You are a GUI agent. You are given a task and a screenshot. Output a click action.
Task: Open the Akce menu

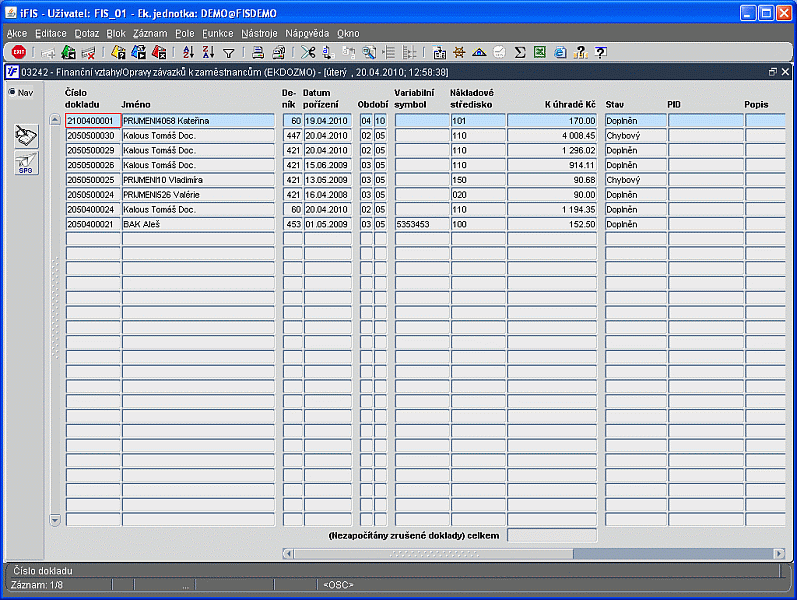click(17, 34)
